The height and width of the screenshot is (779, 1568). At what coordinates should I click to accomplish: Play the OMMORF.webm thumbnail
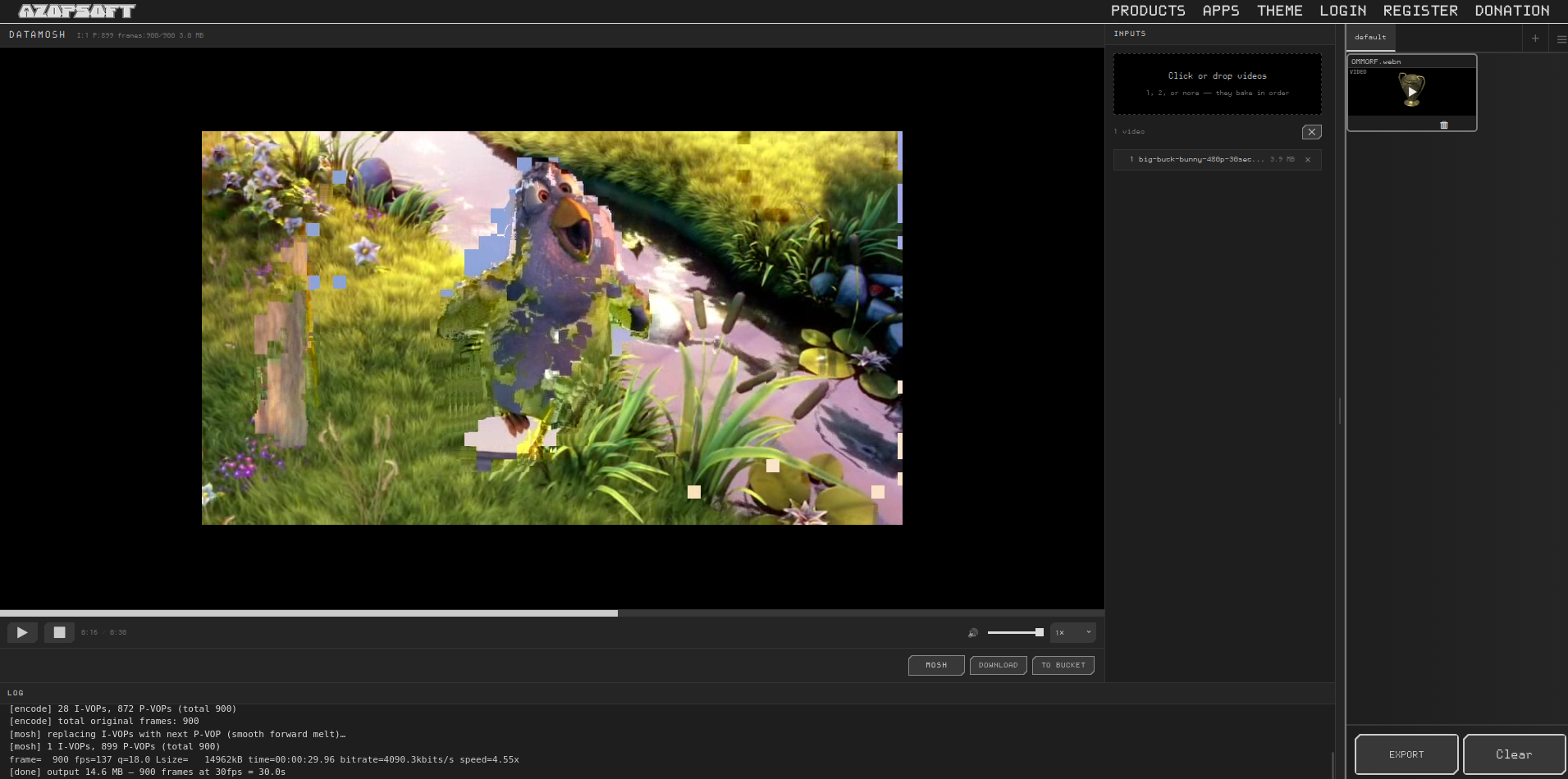[x=1411, y=91]
